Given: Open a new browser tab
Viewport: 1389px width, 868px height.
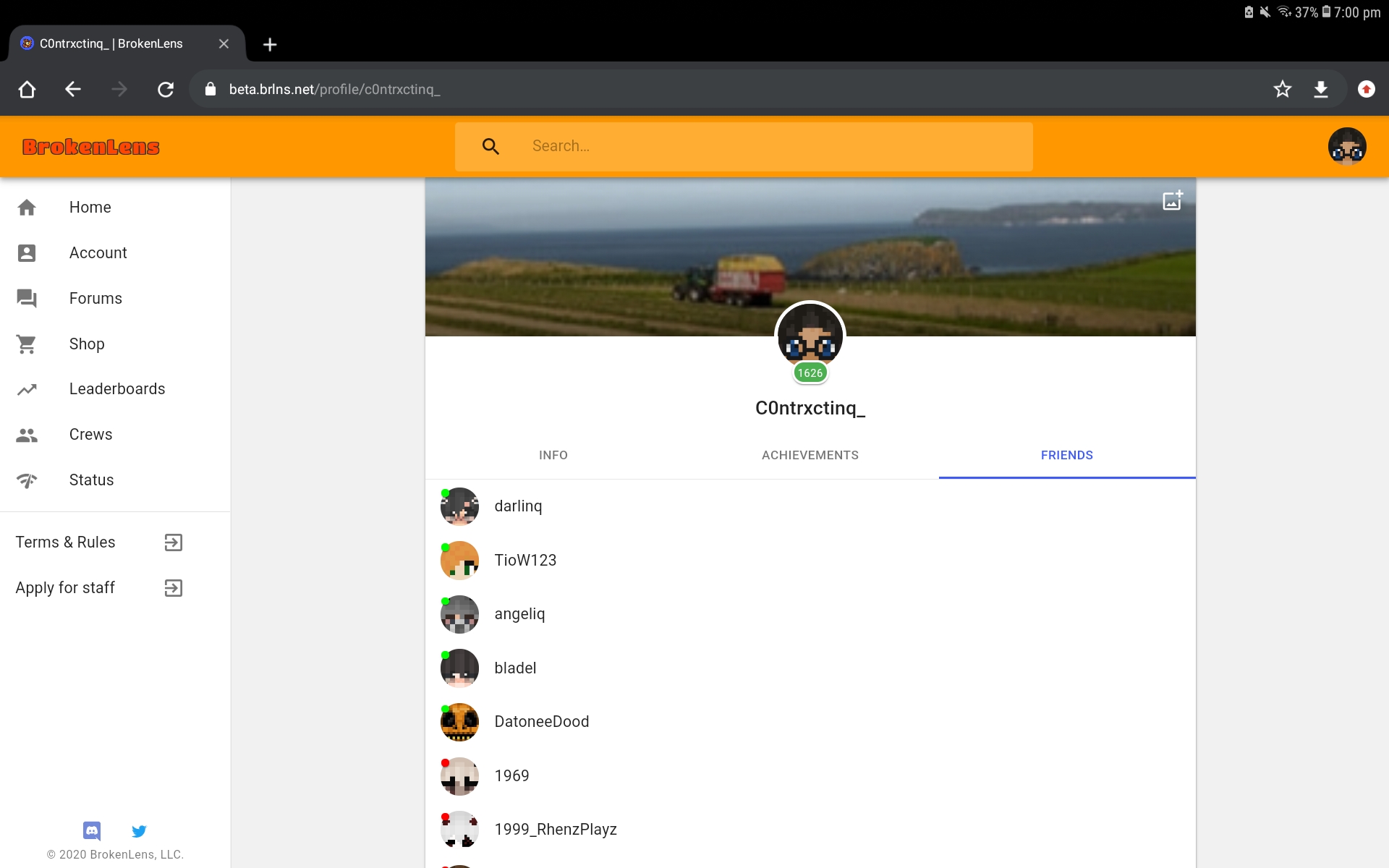Looking at the screenshot, I should point(270,45).
